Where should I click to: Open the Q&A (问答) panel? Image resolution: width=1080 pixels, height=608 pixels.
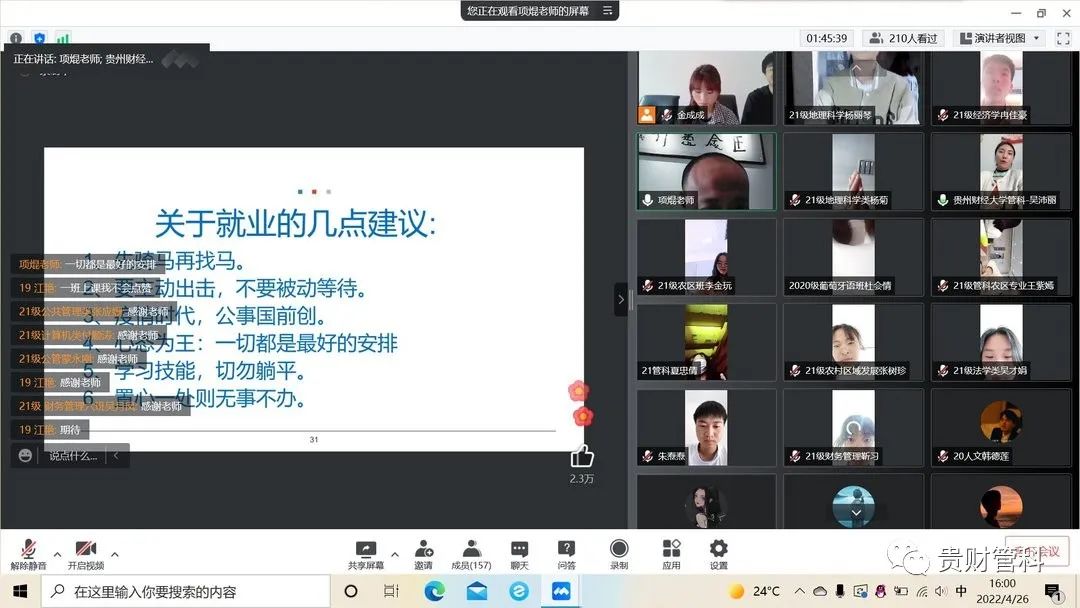567,553
